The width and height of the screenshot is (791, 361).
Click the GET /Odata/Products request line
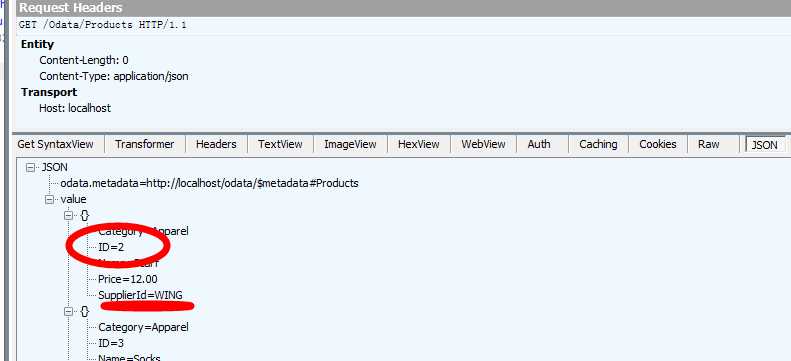point(103,25)
